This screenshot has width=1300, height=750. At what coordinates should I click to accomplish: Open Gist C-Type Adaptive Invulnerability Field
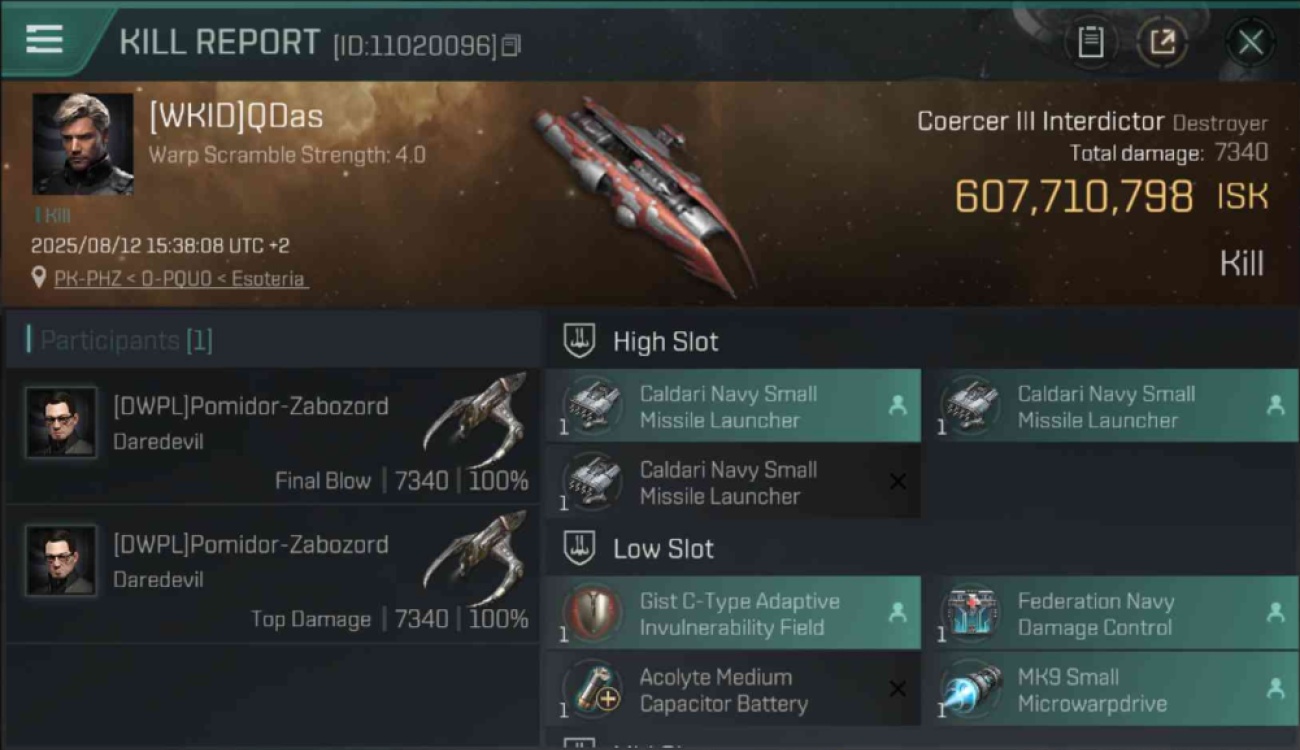733,613
